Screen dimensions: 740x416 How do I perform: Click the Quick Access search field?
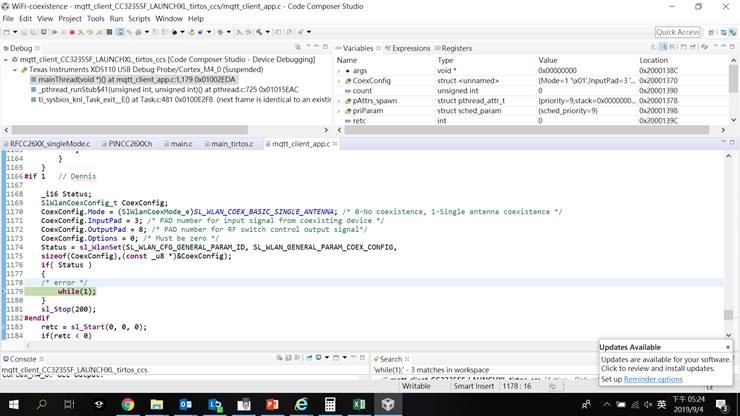[678, 32]
